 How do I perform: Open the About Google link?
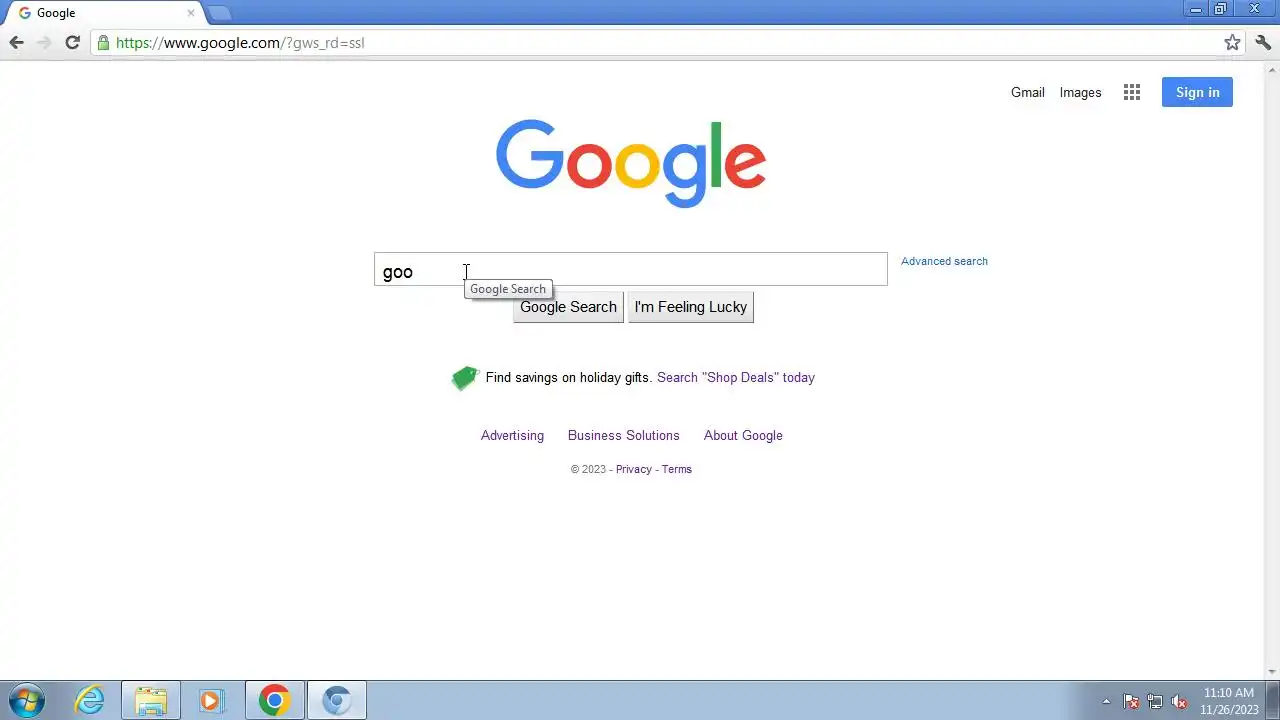point(743,435)
